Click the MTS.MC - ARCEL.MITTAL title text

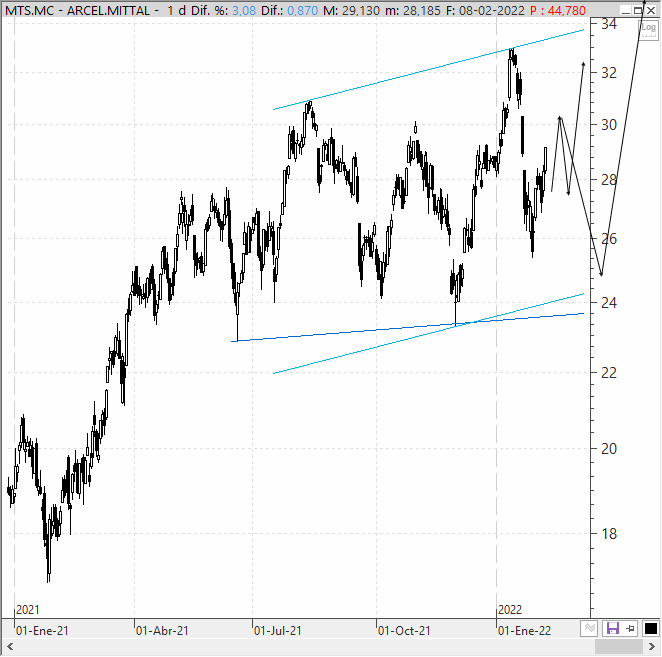77,11
